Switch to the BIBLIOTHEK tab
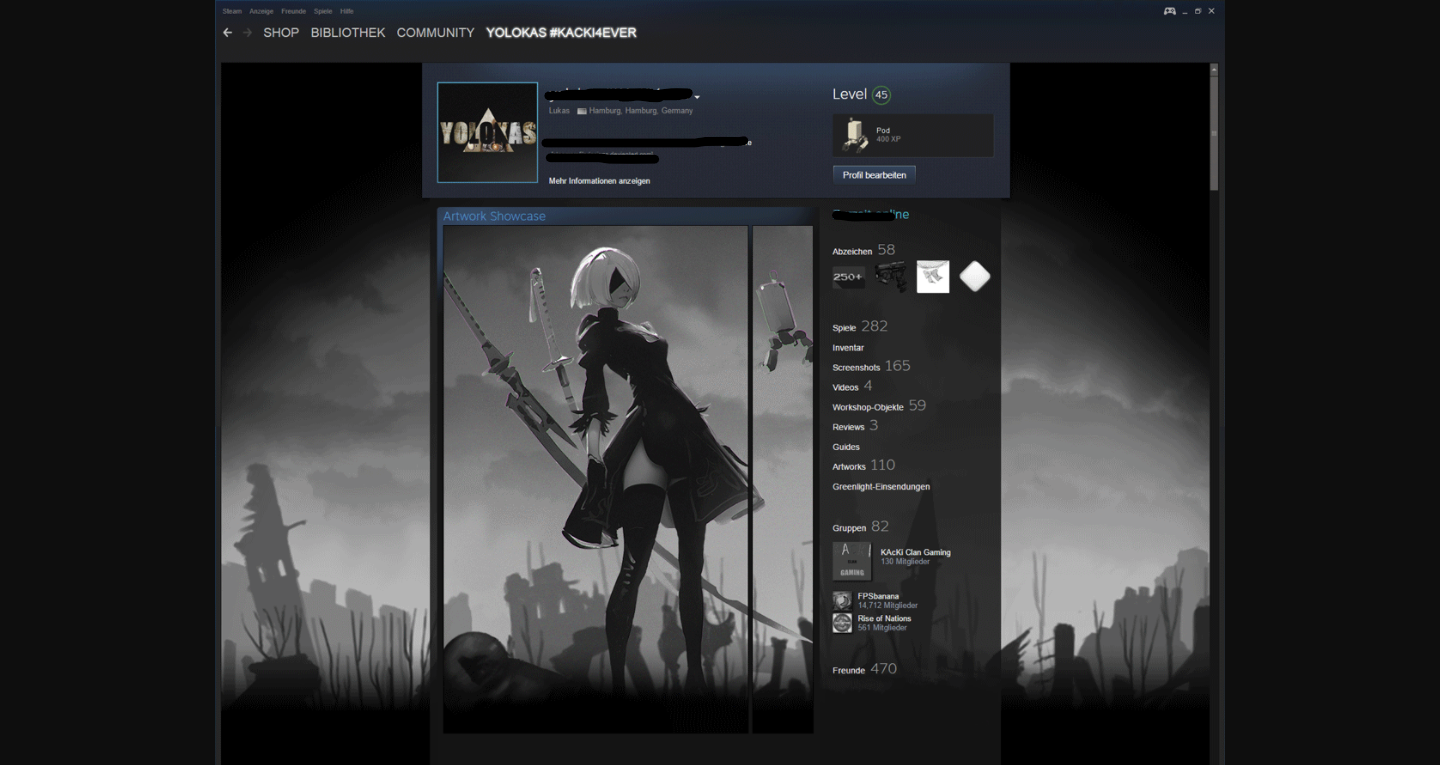Viewport: 1440px width, 765px height. [x=348, y=33]
